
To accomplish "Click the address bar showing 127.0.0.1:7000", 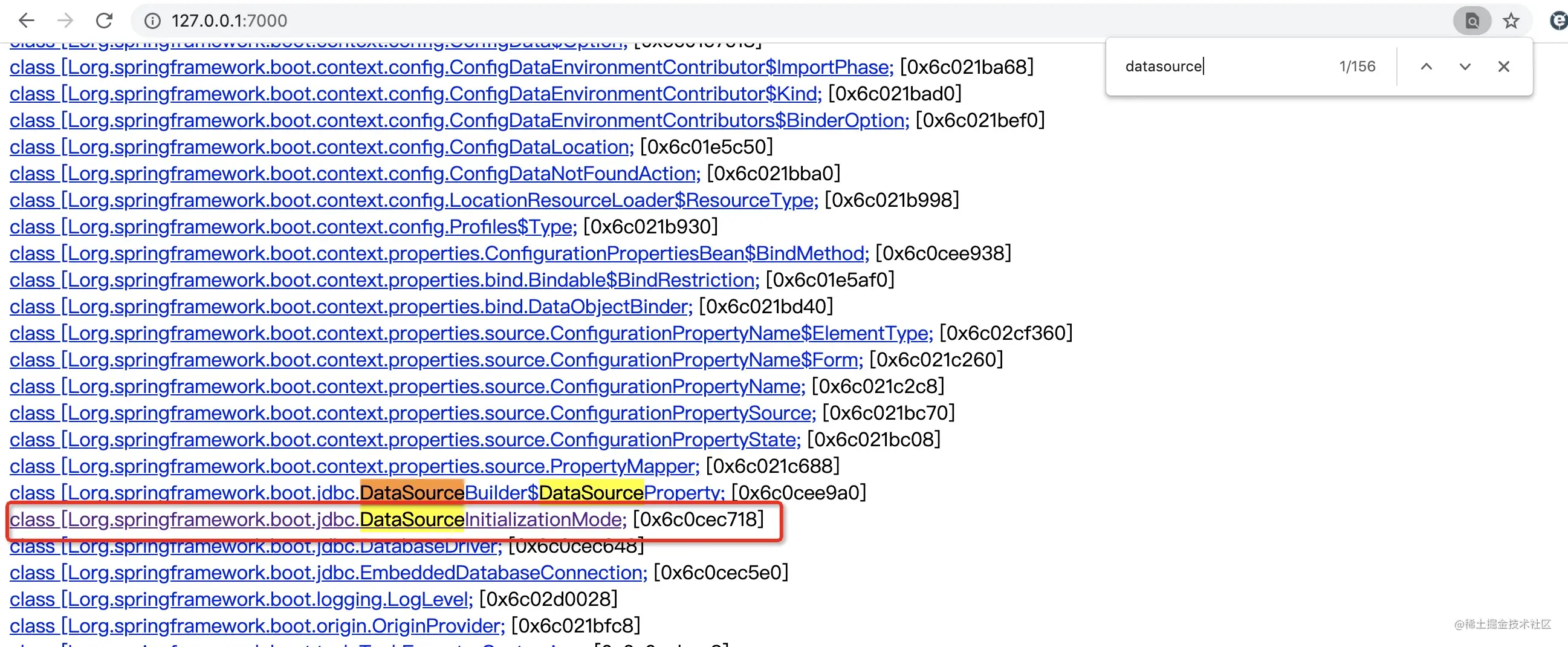I will (x=791, y=21).
